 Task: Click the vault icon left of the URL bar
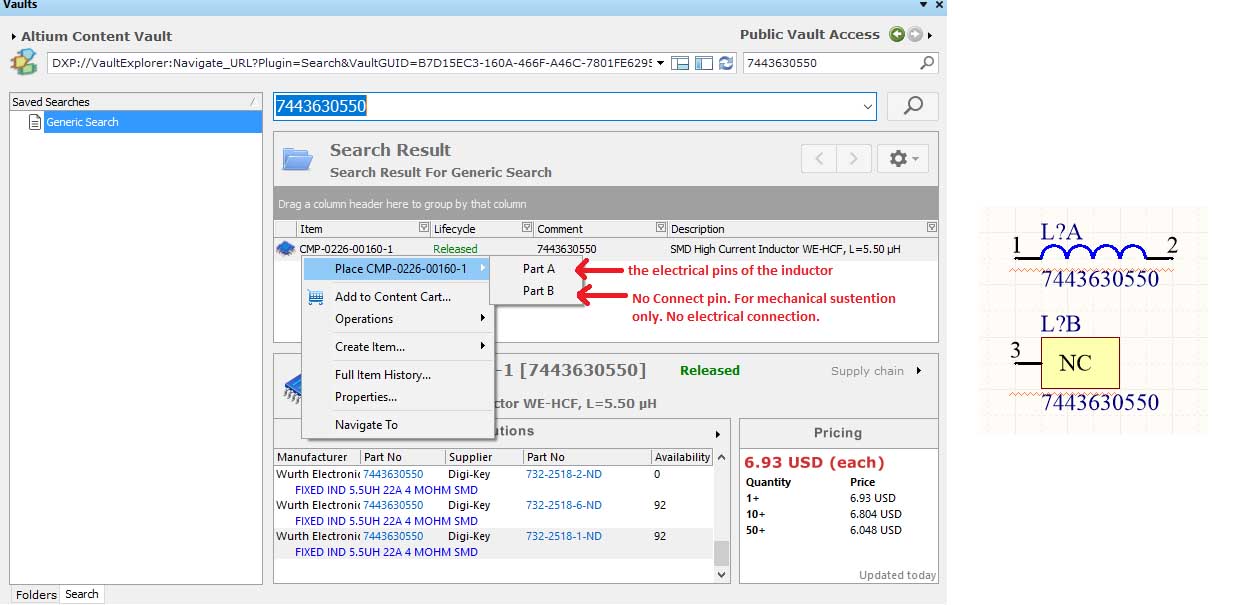click(23, 63)
